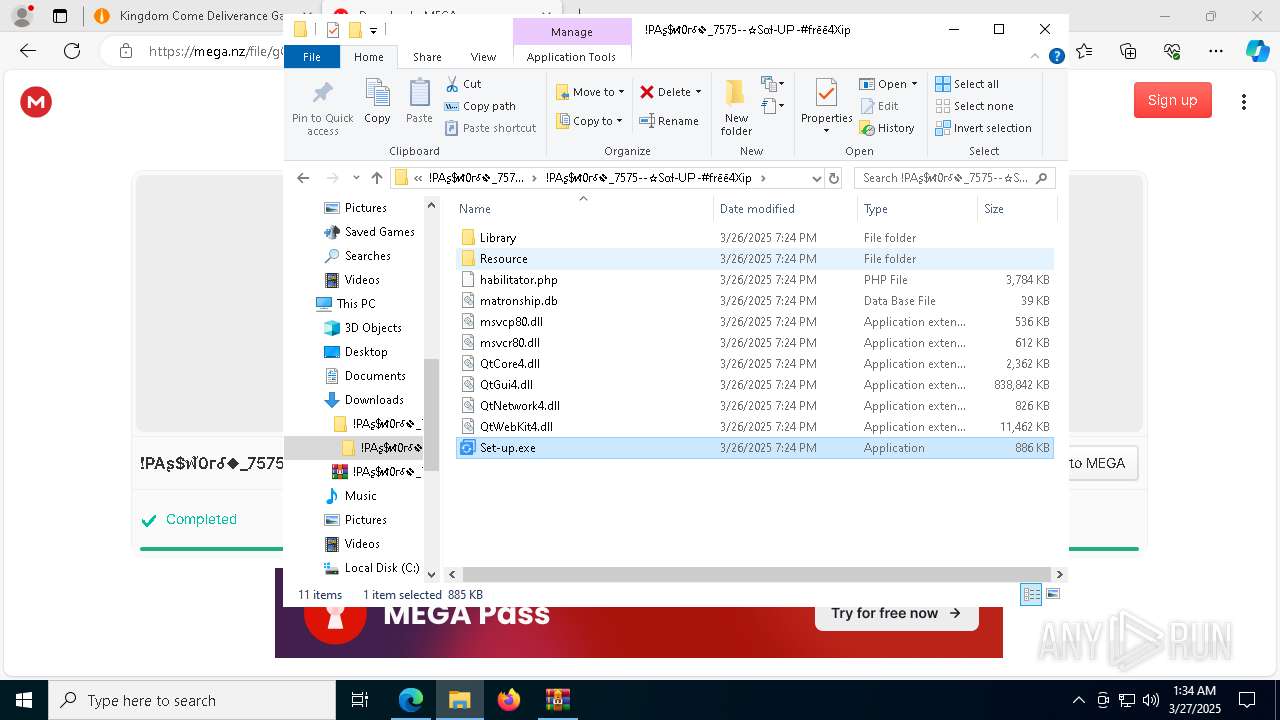Click the Edit command in Open group

point(879,106)
